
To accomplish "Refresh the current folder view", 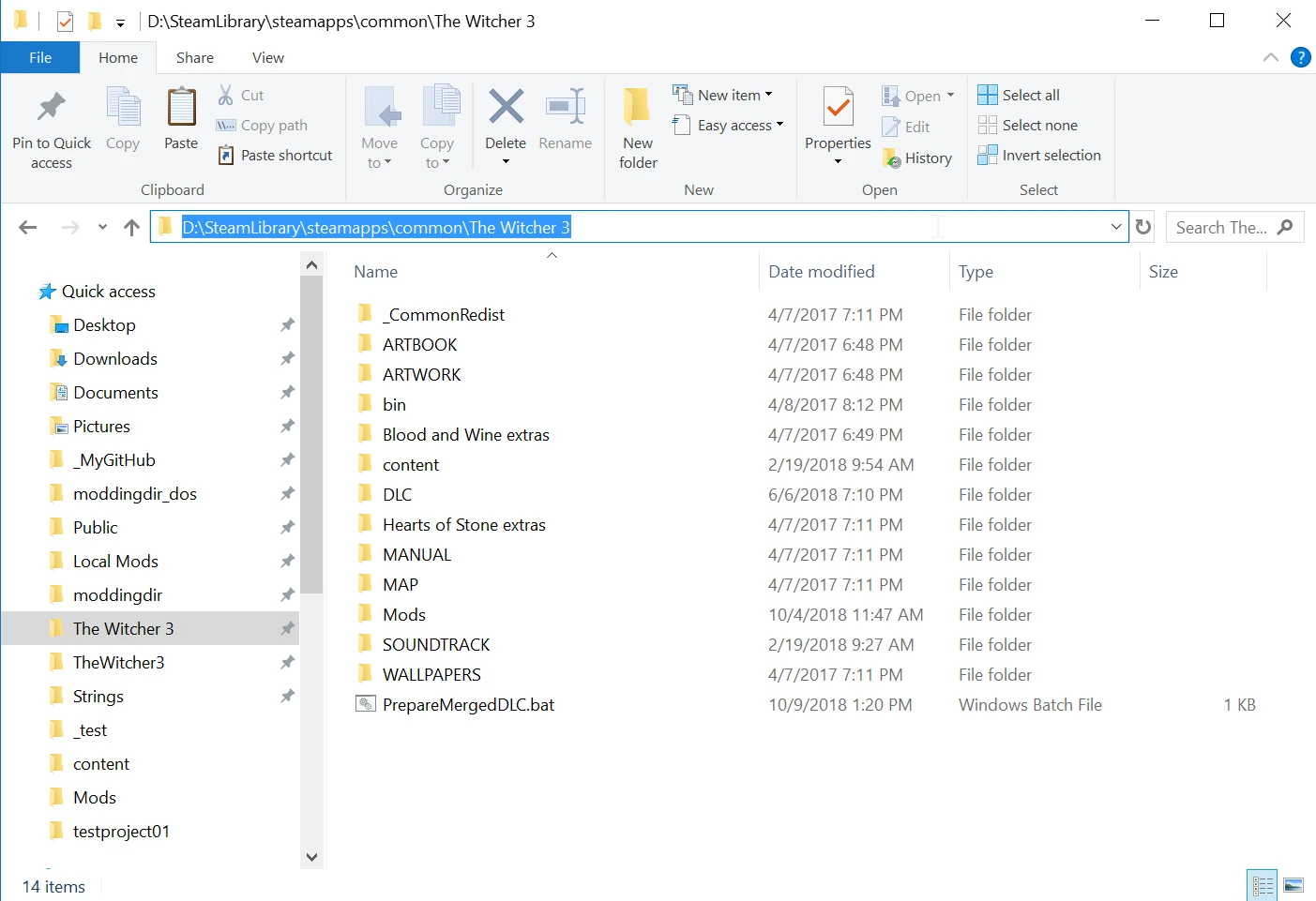I will point(1143,227).
